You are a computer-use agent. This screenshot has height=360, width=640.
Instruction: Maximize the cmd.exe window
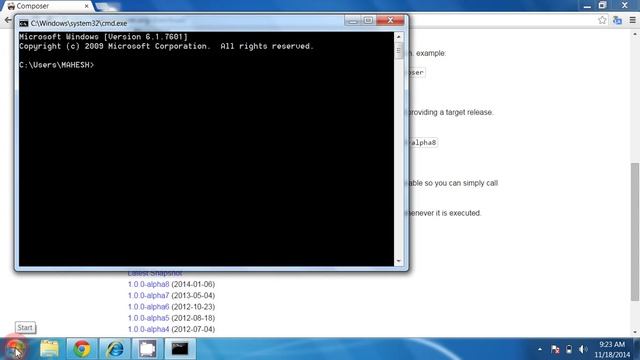click(368, 20)
